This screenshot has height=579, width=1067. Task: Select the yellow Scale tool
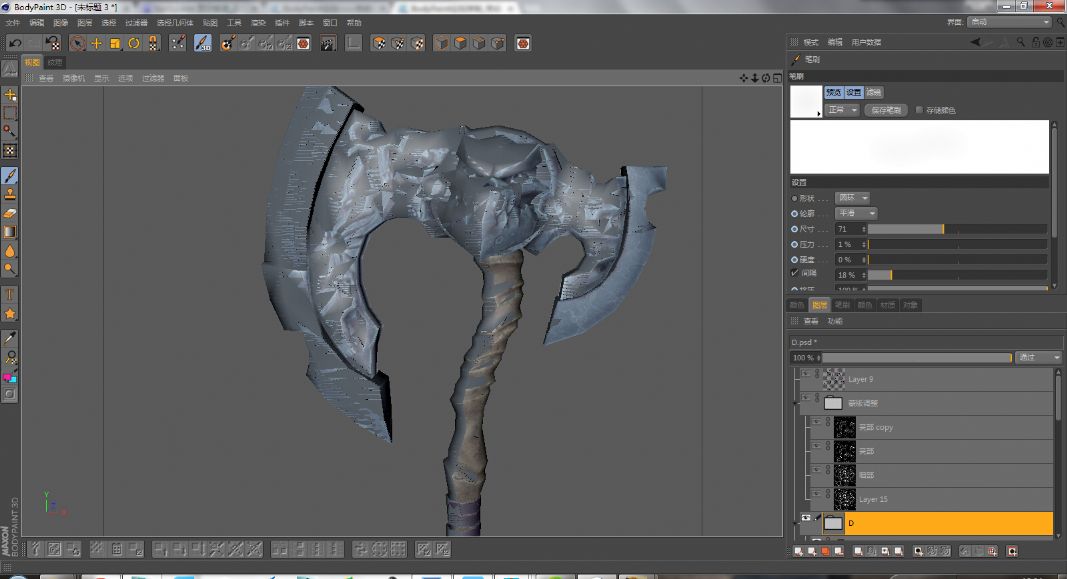115,44
